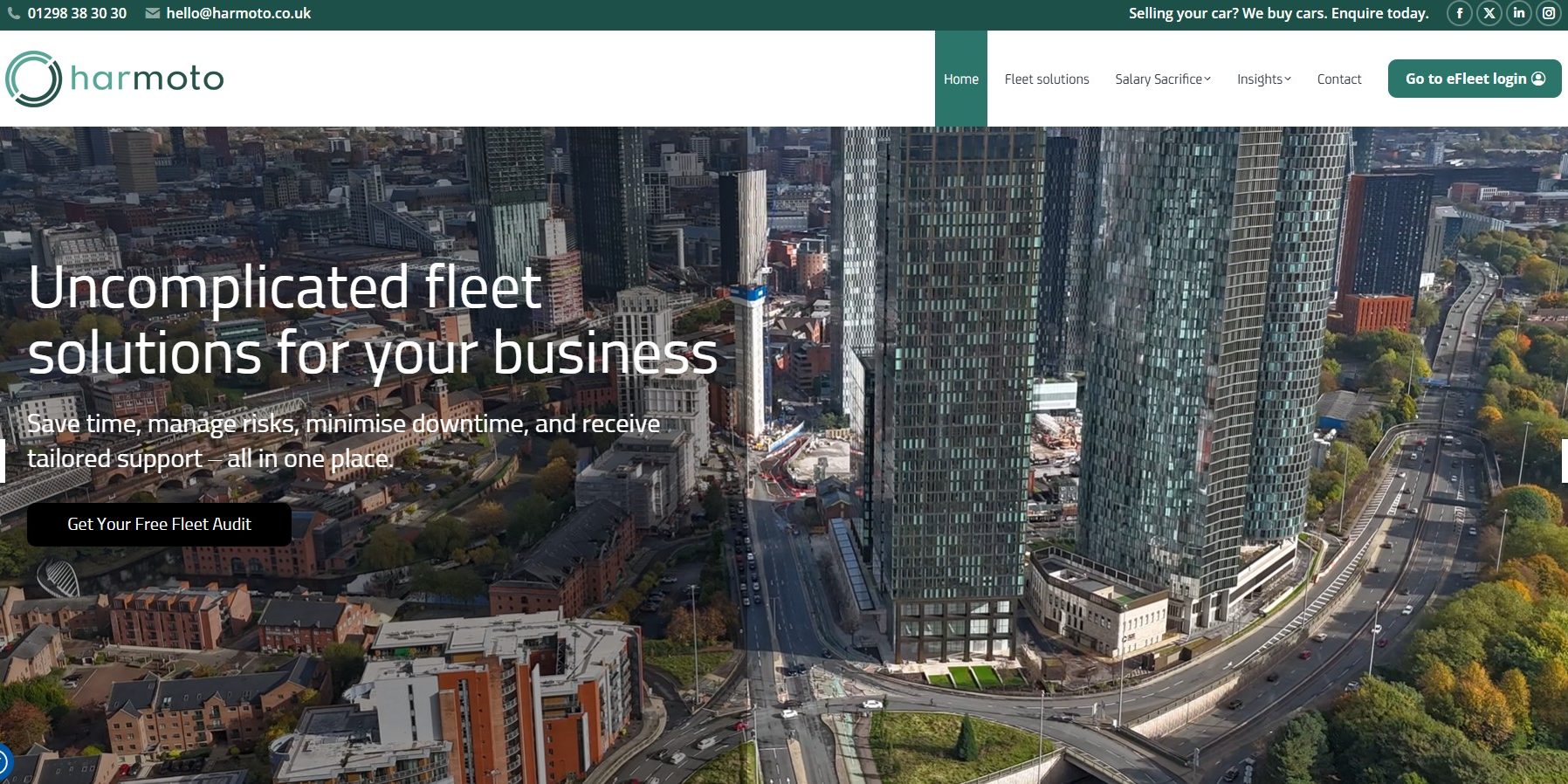Open the Selling your car enquiry link
This screenshot has height=784, width=1568.
tap(1278, 13)
